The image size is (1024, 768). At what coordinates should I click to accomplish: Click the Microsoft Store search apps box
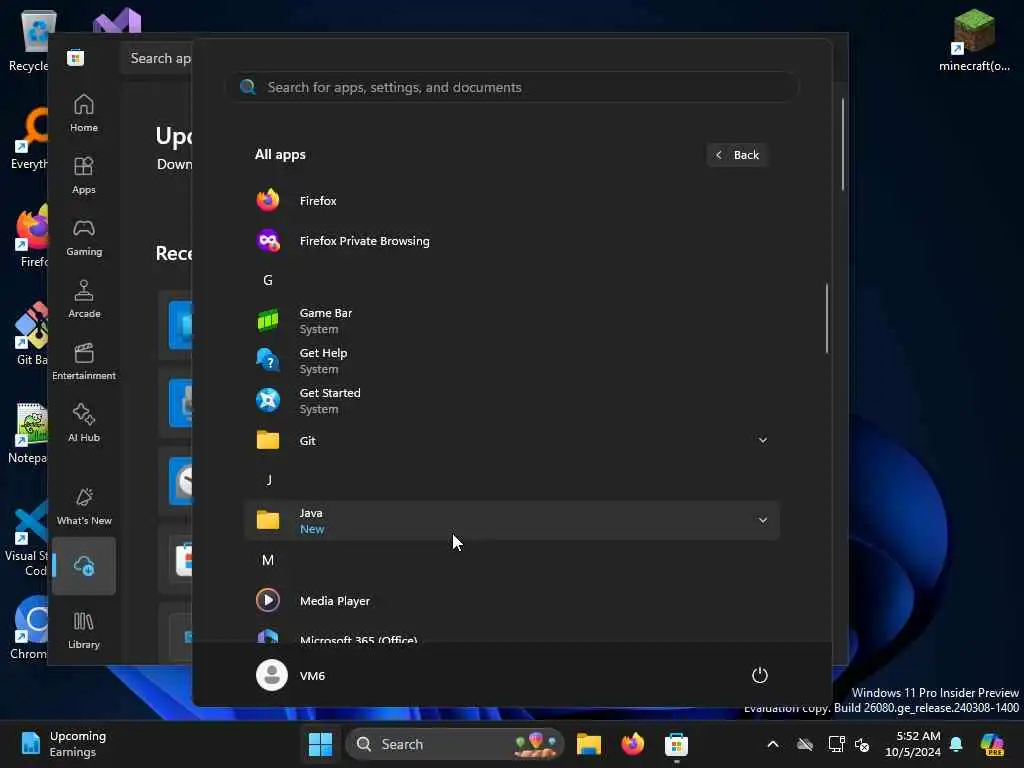click(x=157, y=58)
